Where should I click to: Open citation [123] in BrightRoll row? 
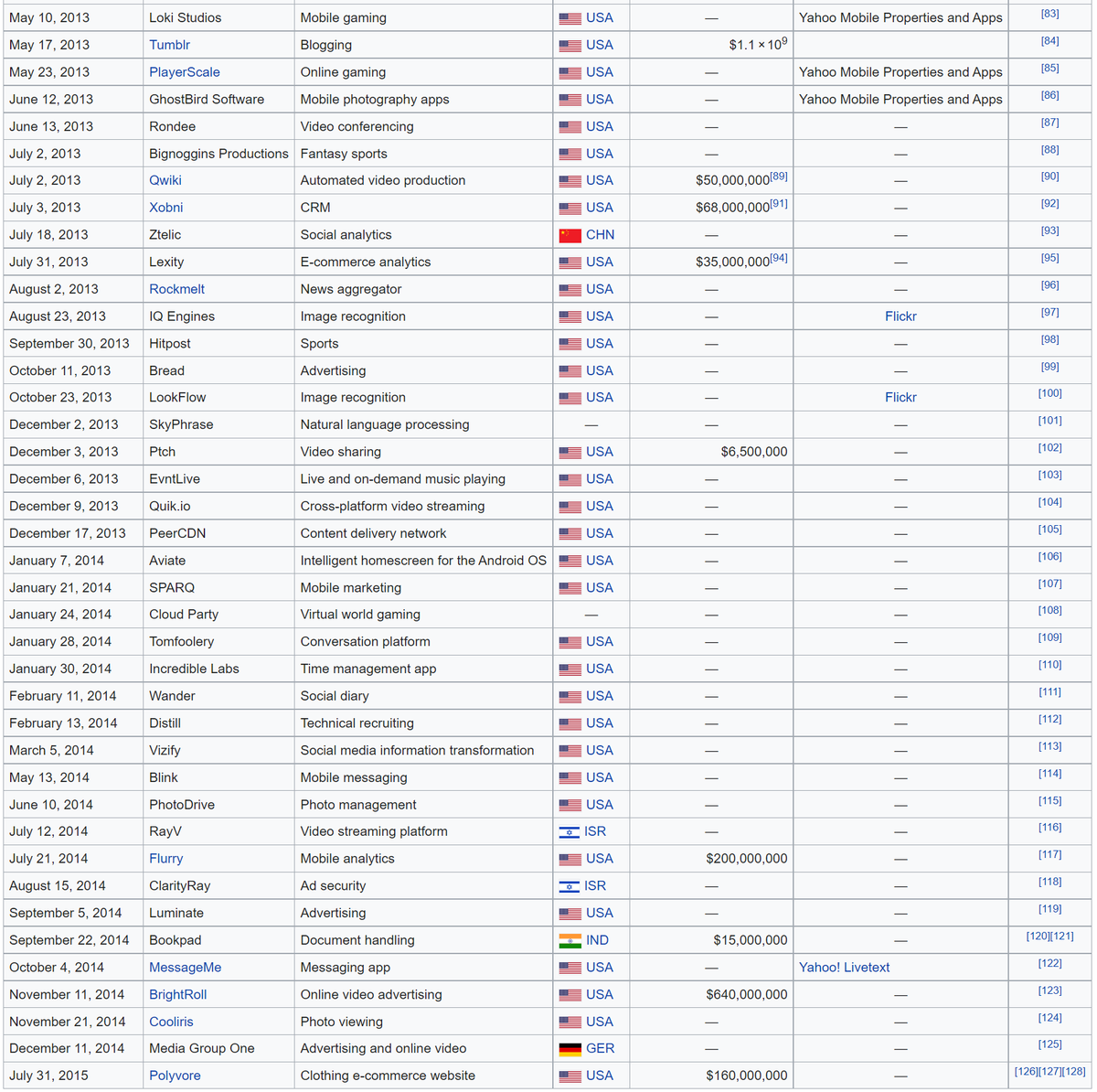point(1050,990)
